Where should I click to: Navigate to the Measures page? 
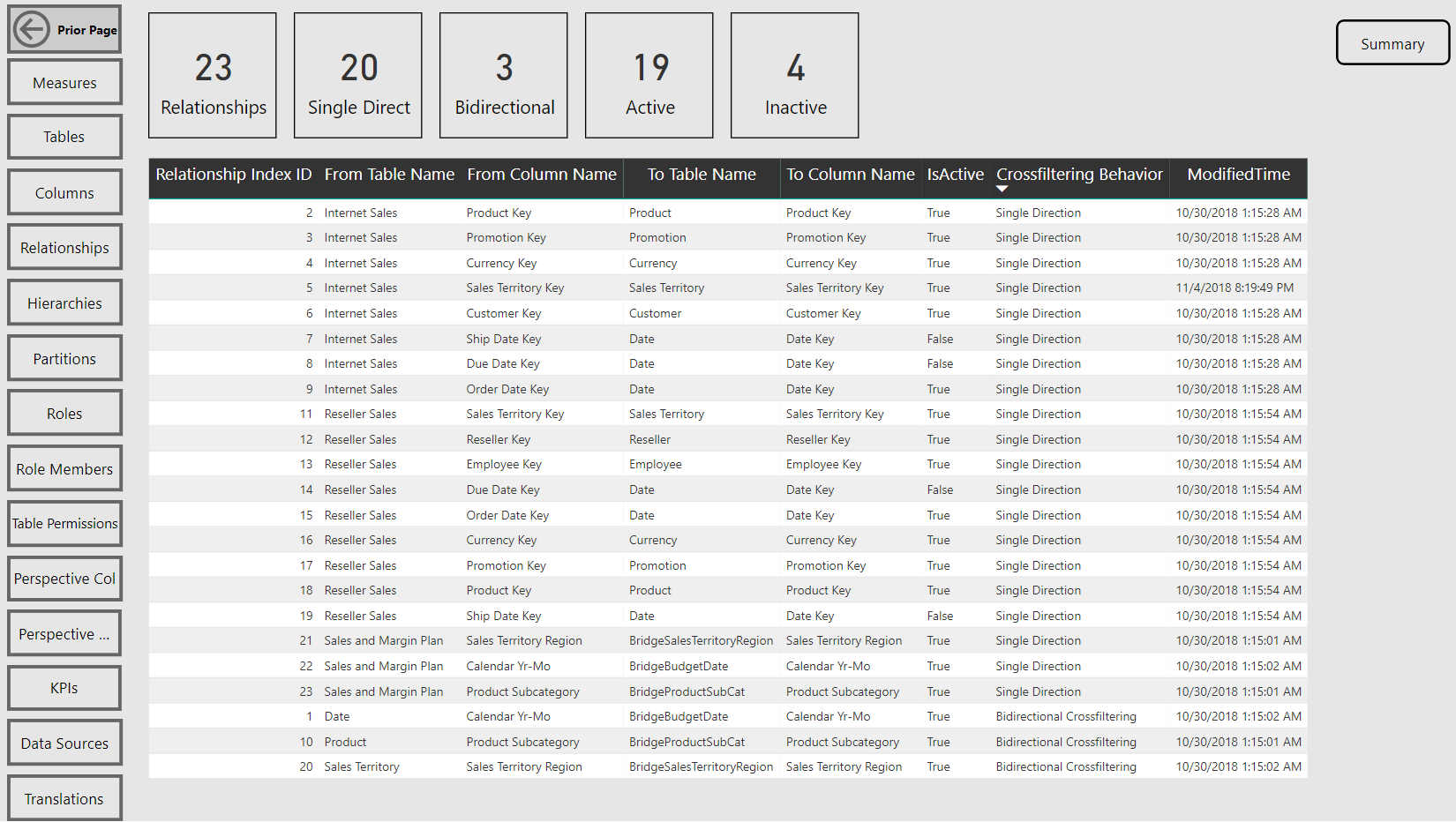coord(64,82)
